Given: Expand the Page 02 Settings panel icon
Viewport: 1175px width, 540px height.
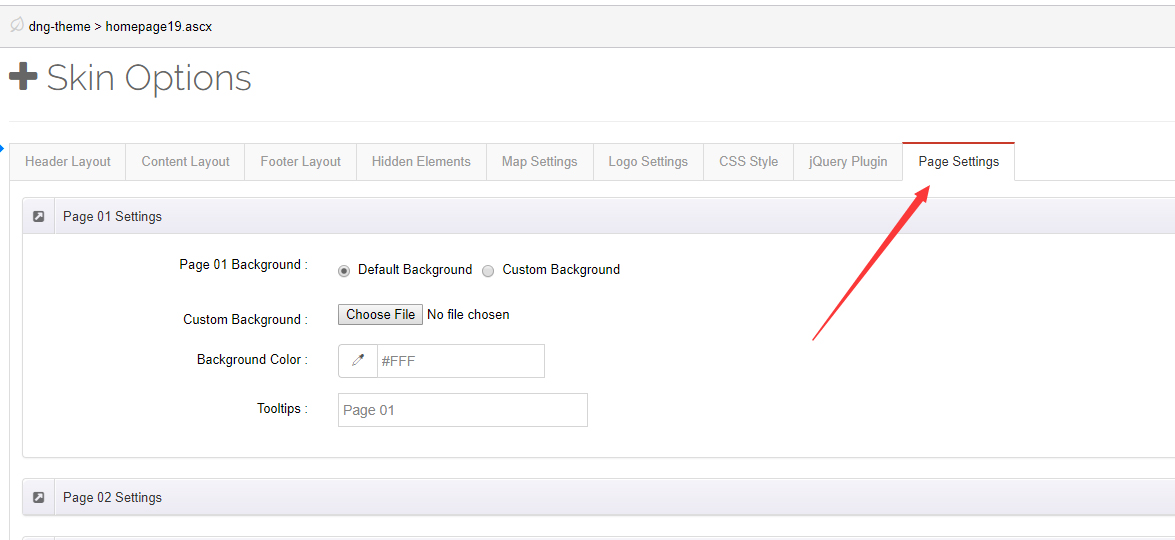Looking at the screenshot, I should [38, 497].
